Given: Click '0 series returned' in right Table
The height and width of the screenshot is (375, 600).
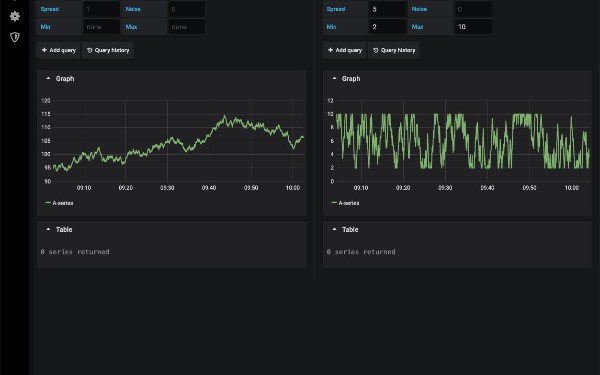Looking at the screenshot, I should (x=361, y=252).
